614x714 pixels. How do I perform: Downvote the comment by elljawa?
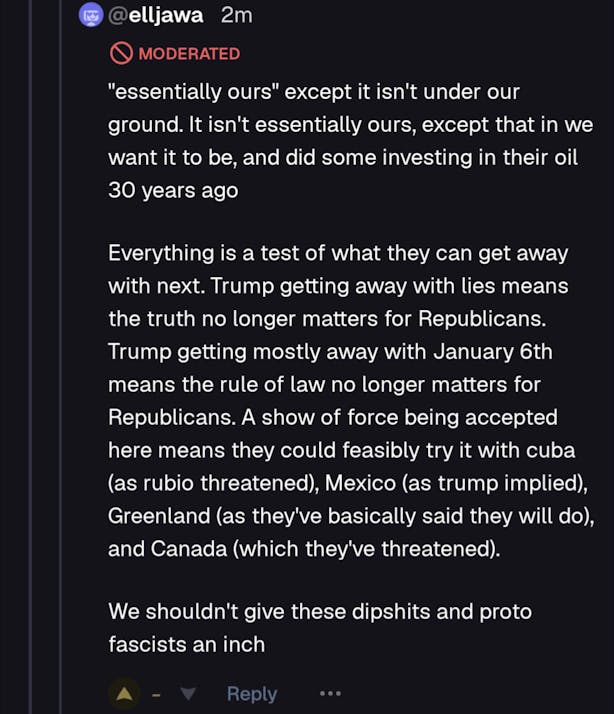(x=189, y=694)
